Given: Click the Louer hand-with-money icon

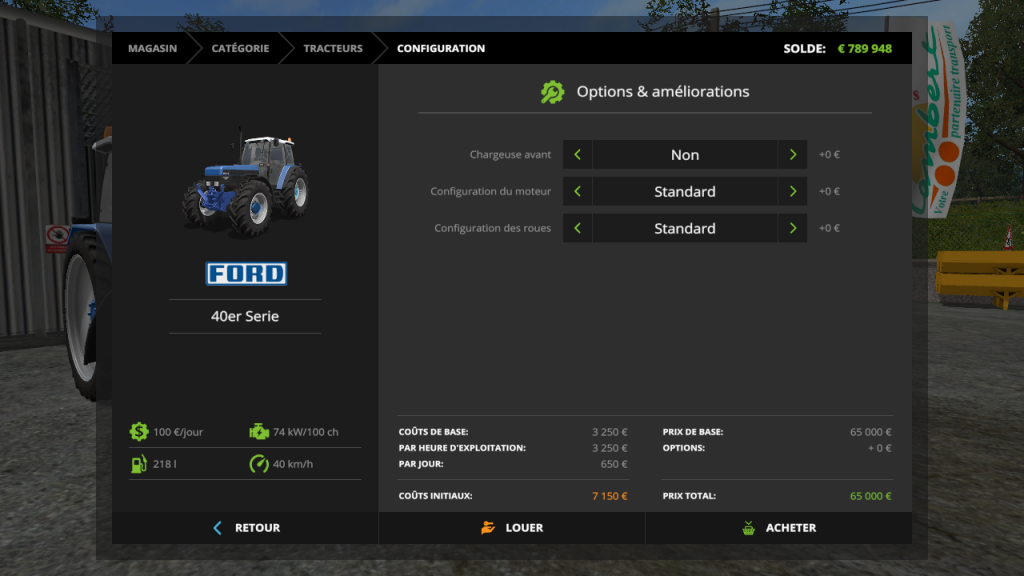Looking at the screenshot, I should pyautogui.click(x=488, y=528).
